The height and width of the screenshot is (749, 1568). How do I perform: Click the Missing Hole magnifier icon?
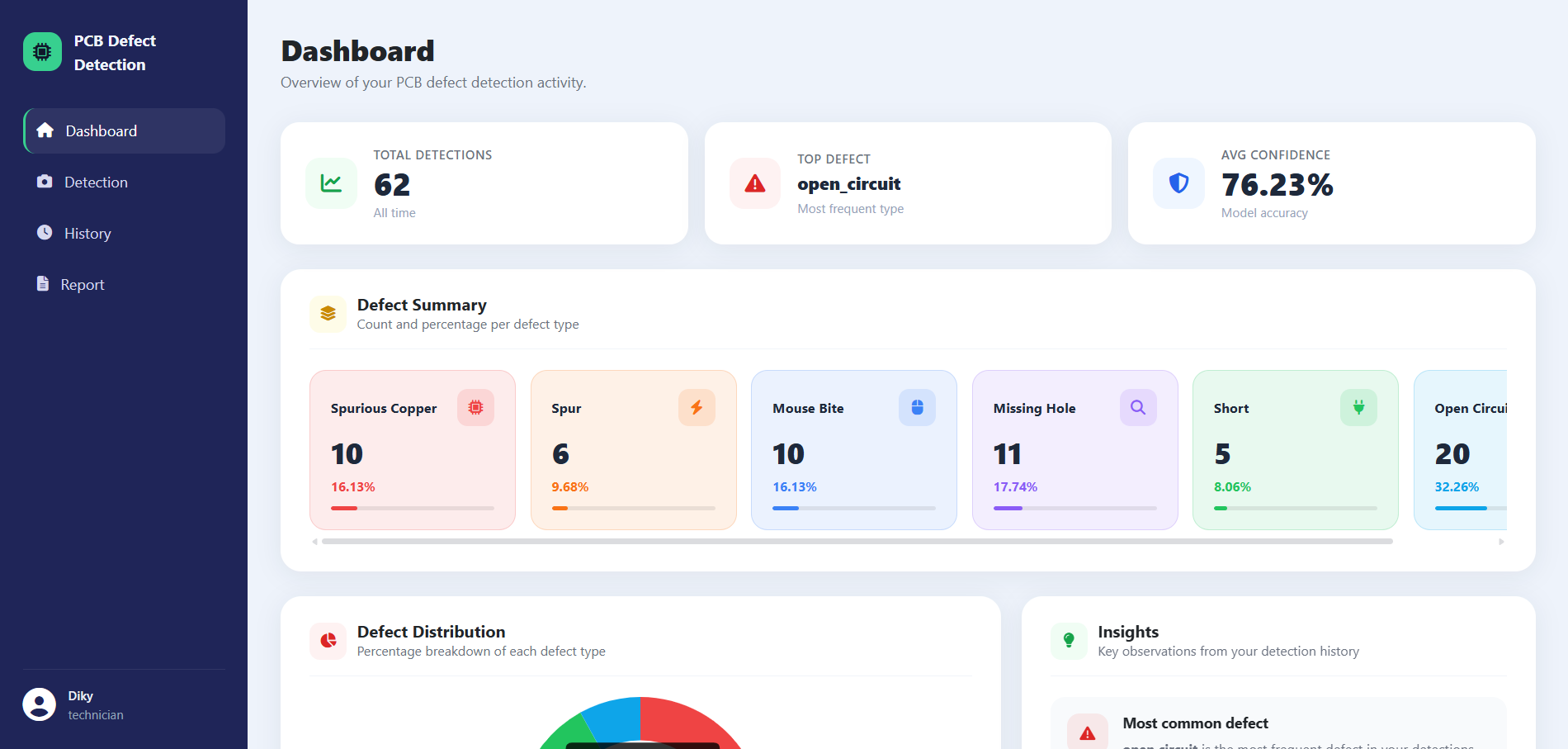[1138, 407]
